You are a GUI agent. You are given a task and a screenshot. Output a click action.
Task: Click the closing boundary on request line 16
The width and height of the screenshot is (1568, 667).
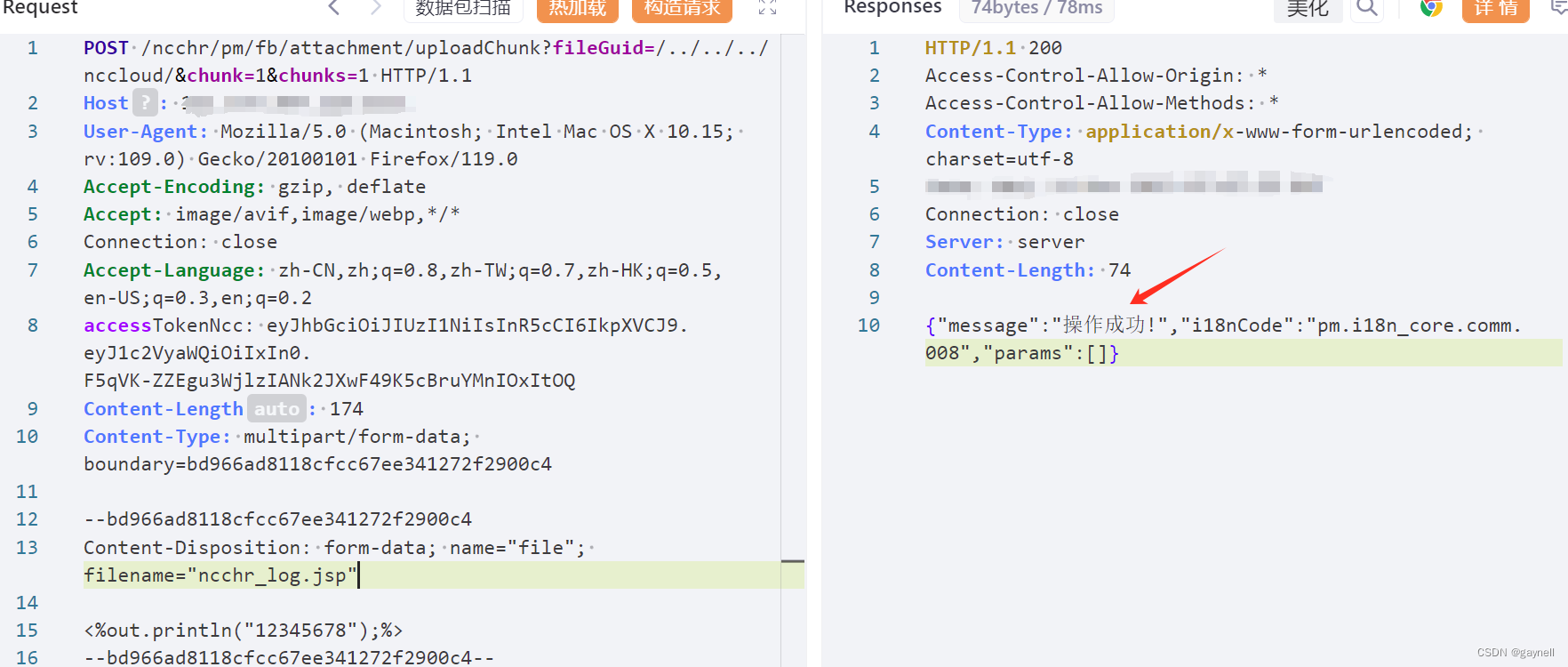click(x=289, y=658)
